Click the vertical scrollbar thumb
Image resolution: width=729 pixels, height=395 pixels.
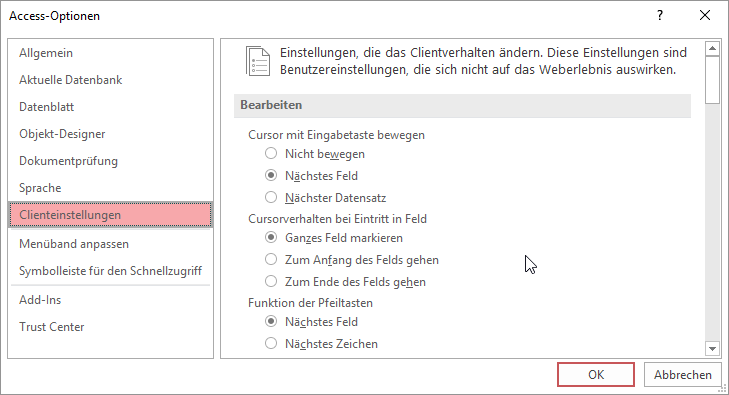(x=712, y=80)
